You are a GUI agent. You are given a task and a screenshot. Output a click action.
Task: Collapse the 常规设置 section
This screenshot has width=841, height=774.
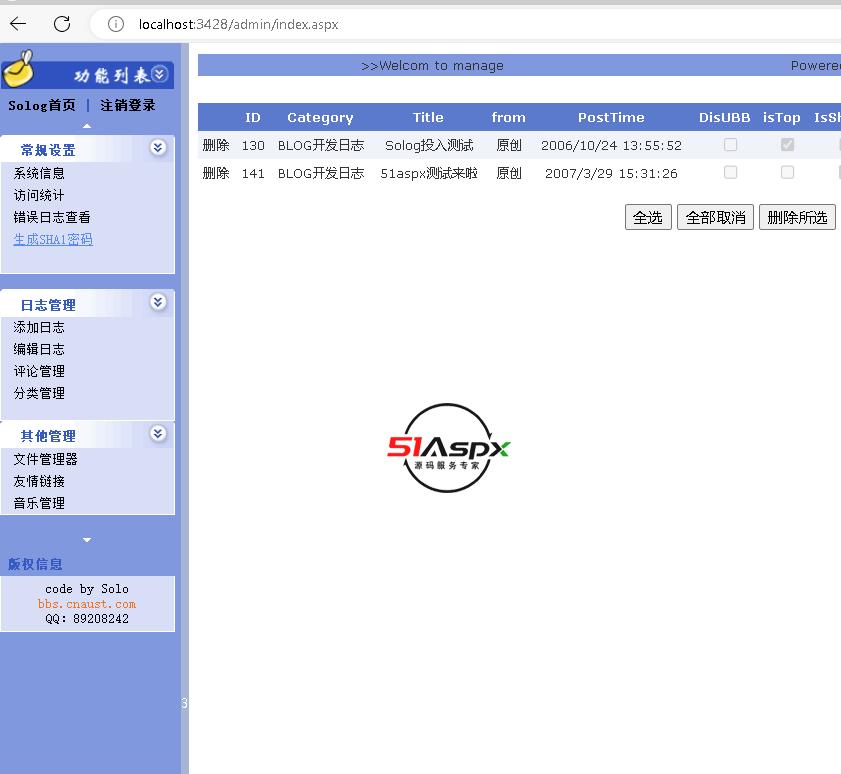click(158, 148)
